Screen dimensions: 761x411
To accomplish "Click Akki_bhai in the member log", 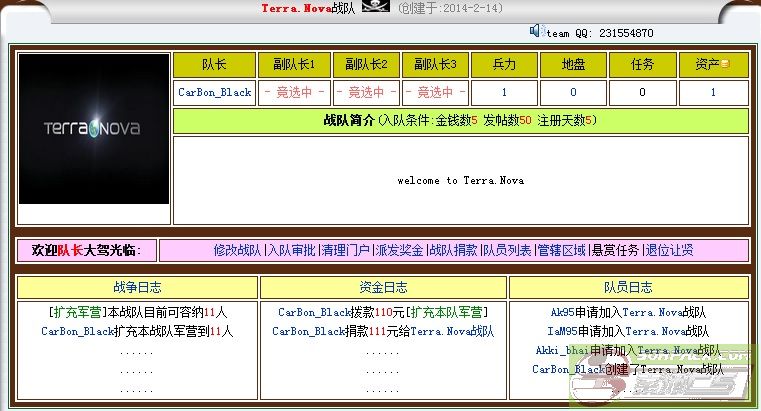I will pos(562,350).
